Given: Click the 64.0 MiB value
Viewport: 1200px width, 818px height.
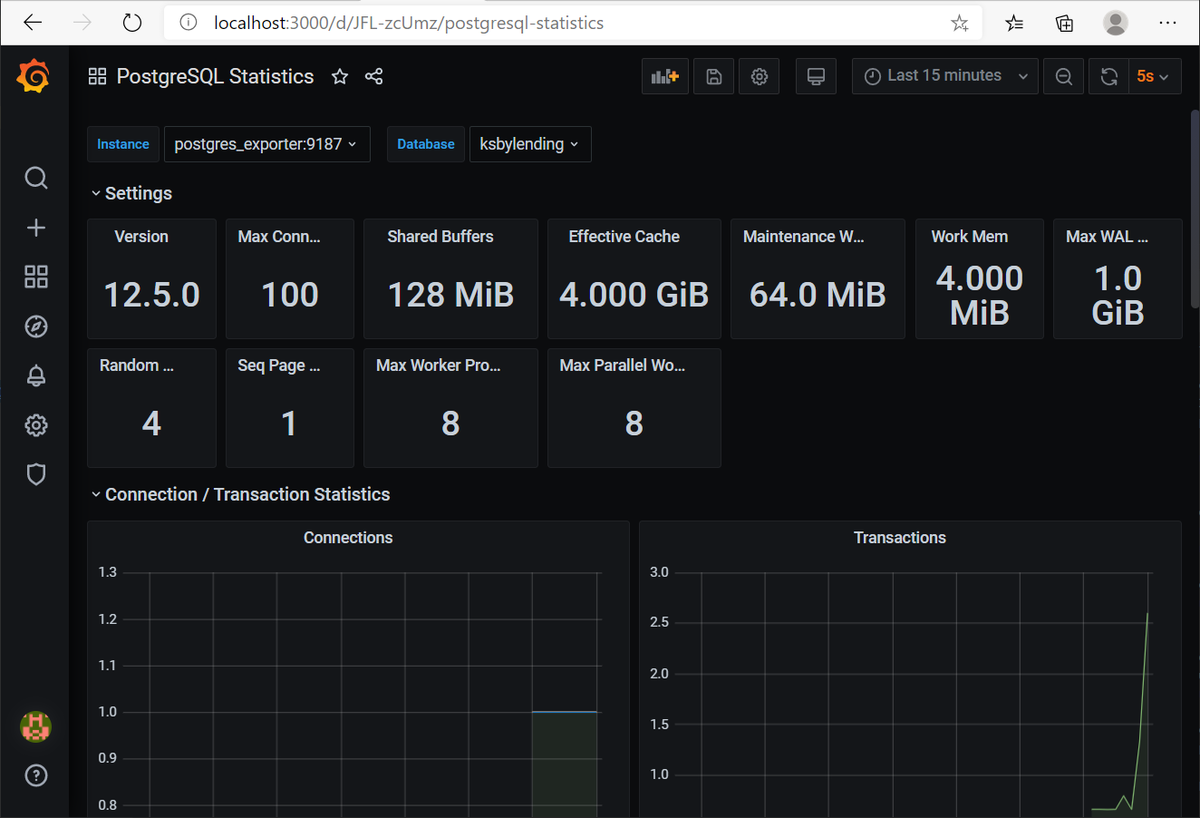Looking at the screenshot, I should tap(817, 295).
